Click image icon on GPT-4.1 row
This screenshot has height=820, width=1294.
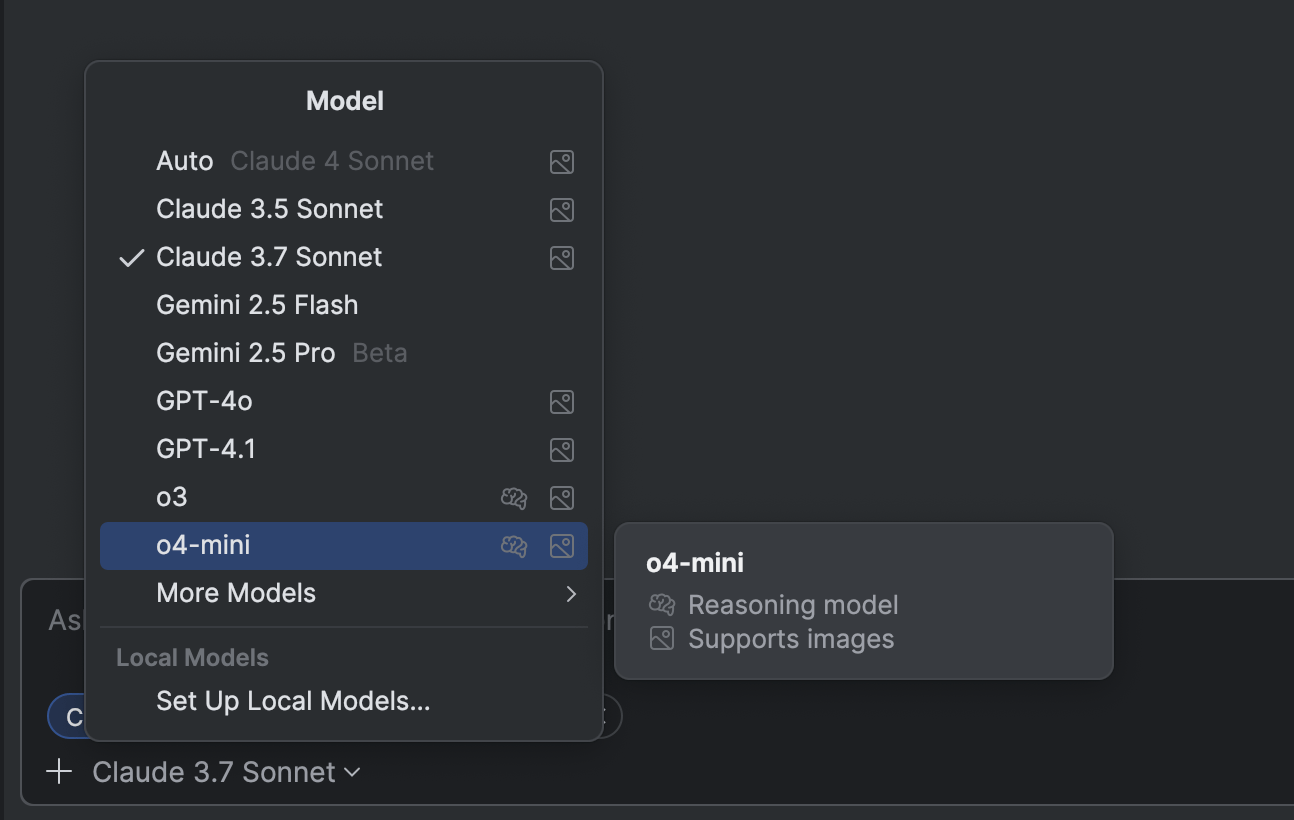click(x=562, y=450)
